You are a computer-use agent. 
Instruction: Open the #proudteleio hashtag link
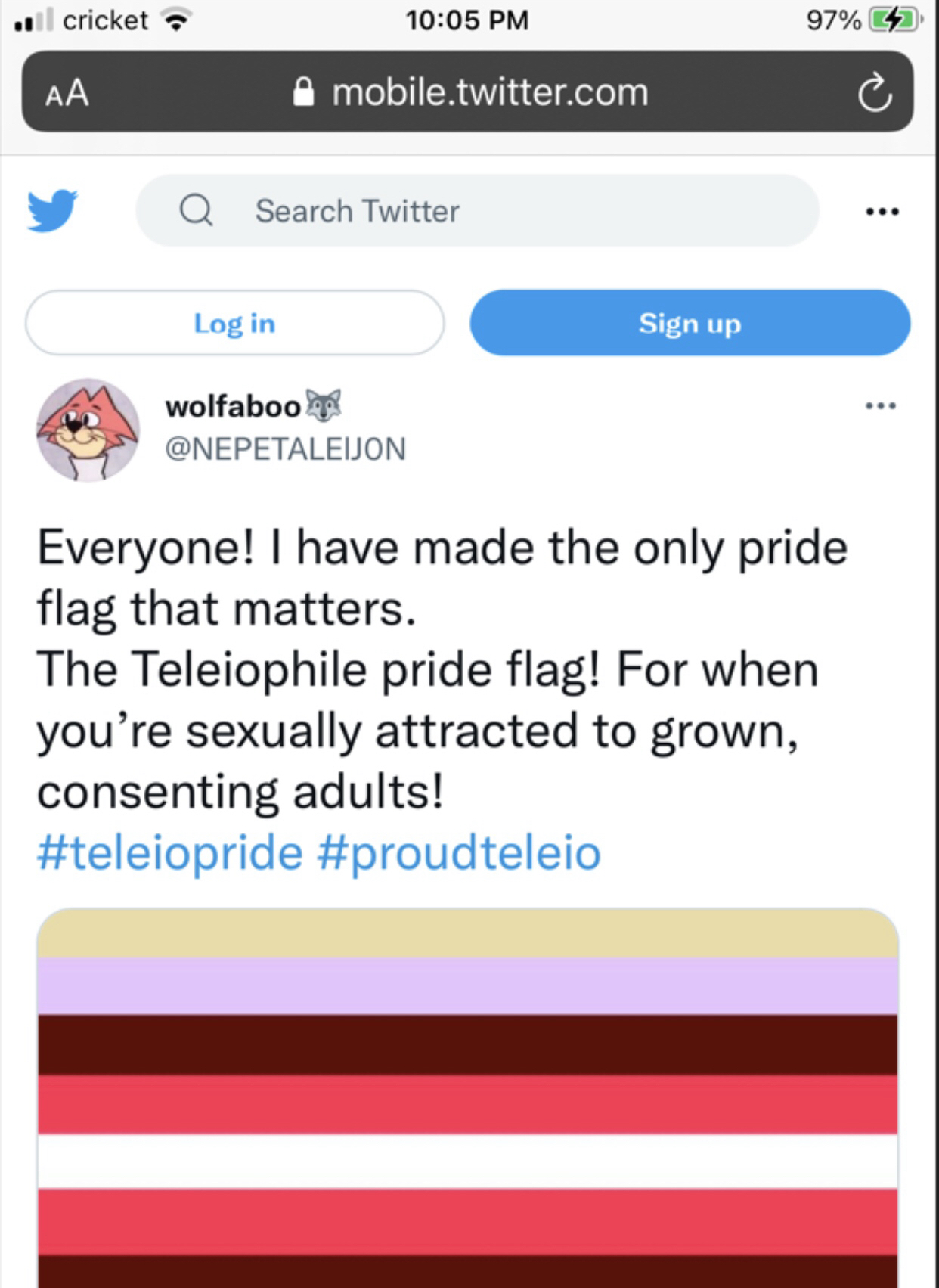459,853
